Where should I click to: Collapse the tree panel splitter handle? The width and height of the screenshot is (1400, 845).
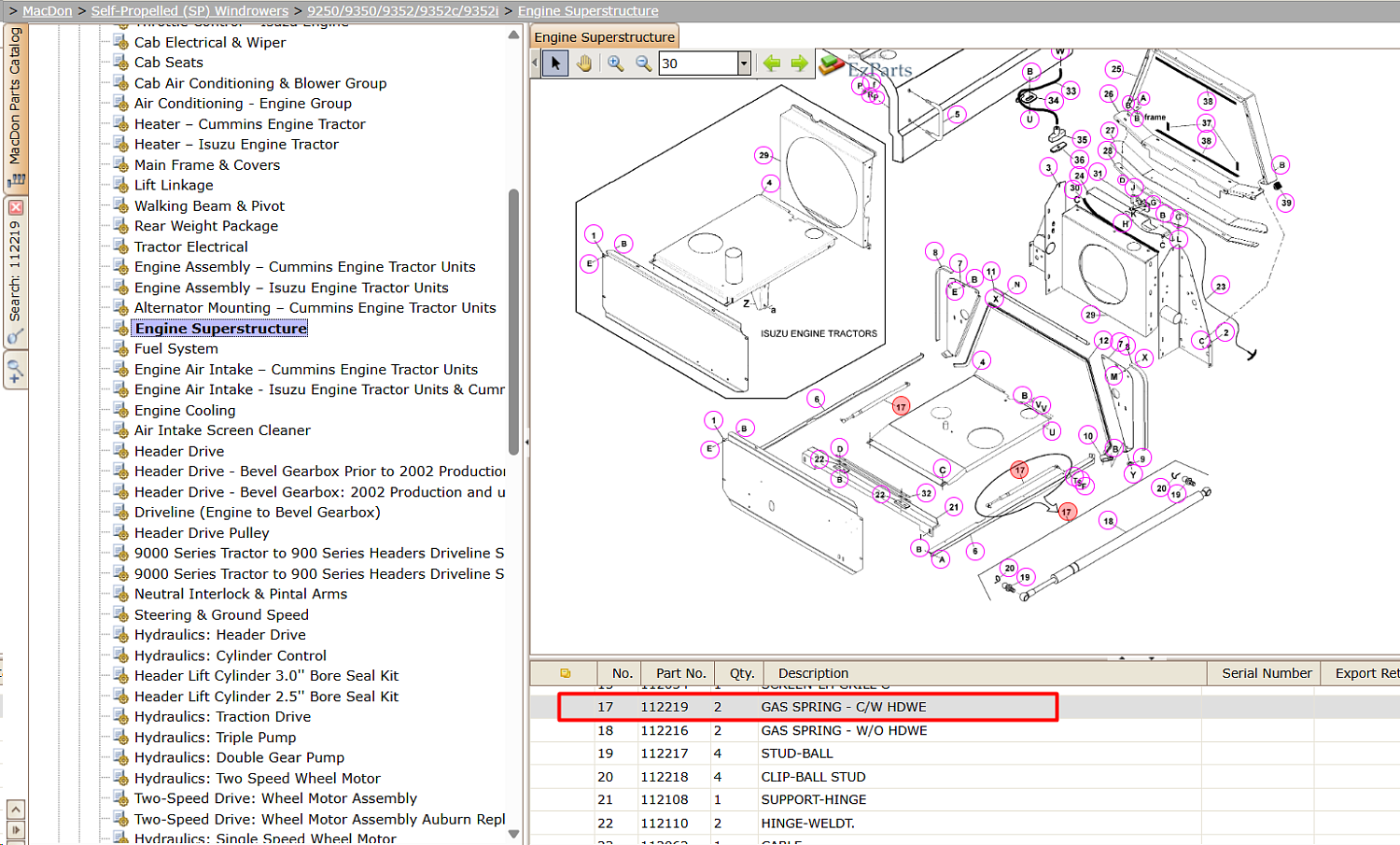pos(526,442)
